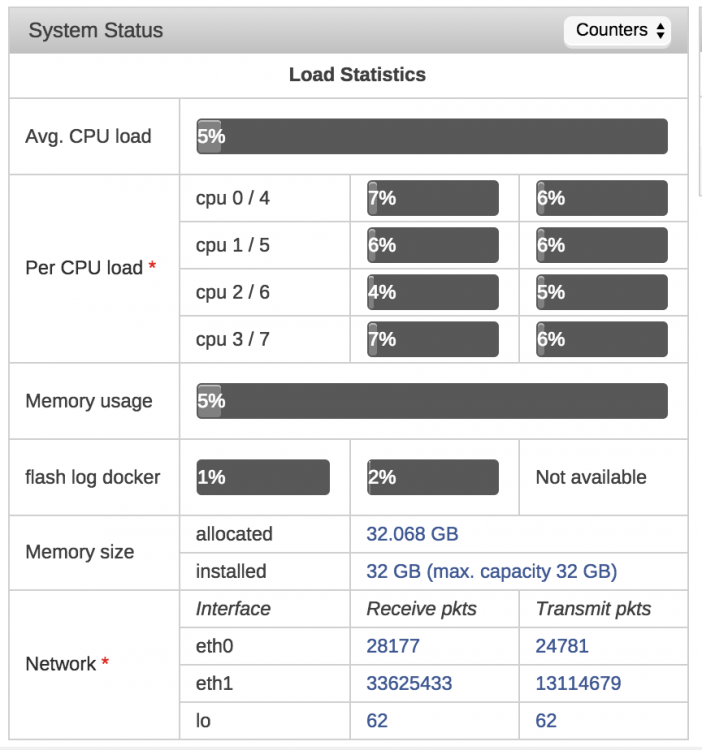The image size is (702, 750).
Task: Click the flash usage bar showing 1%
Action: (263, 477)
